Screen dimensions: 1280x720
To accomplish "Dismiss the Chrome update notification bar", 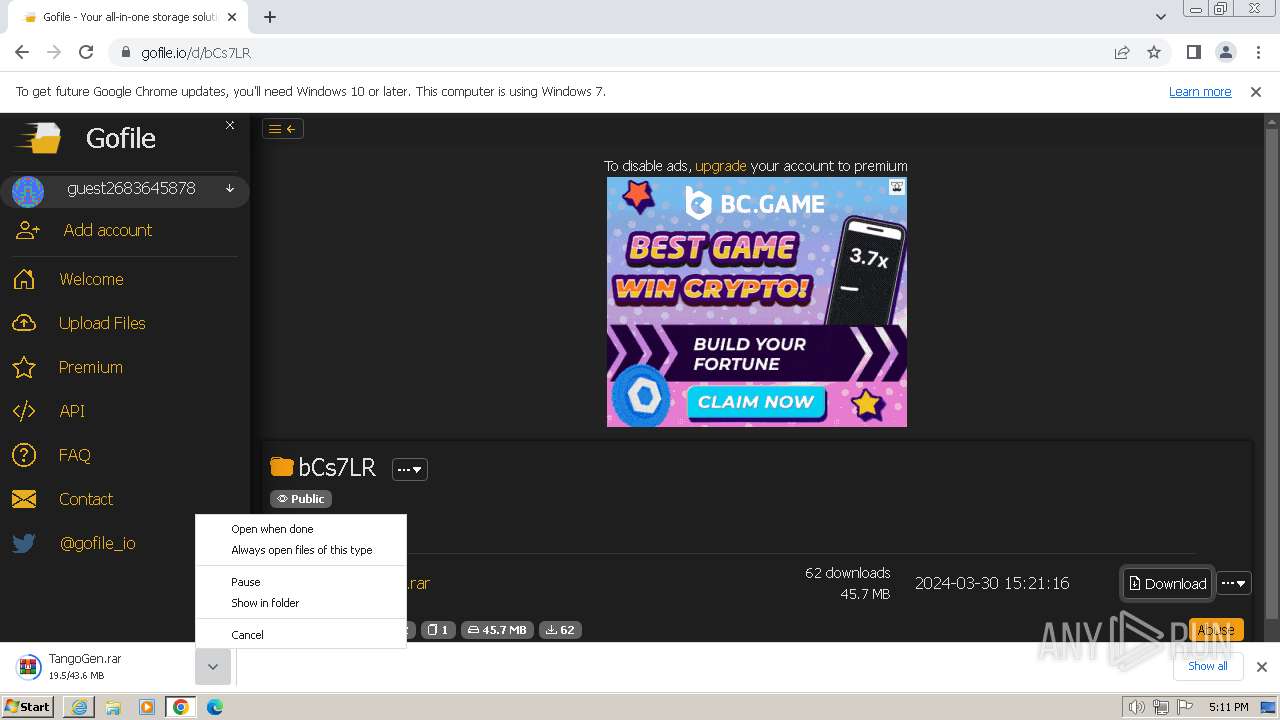I will 1256,92.
